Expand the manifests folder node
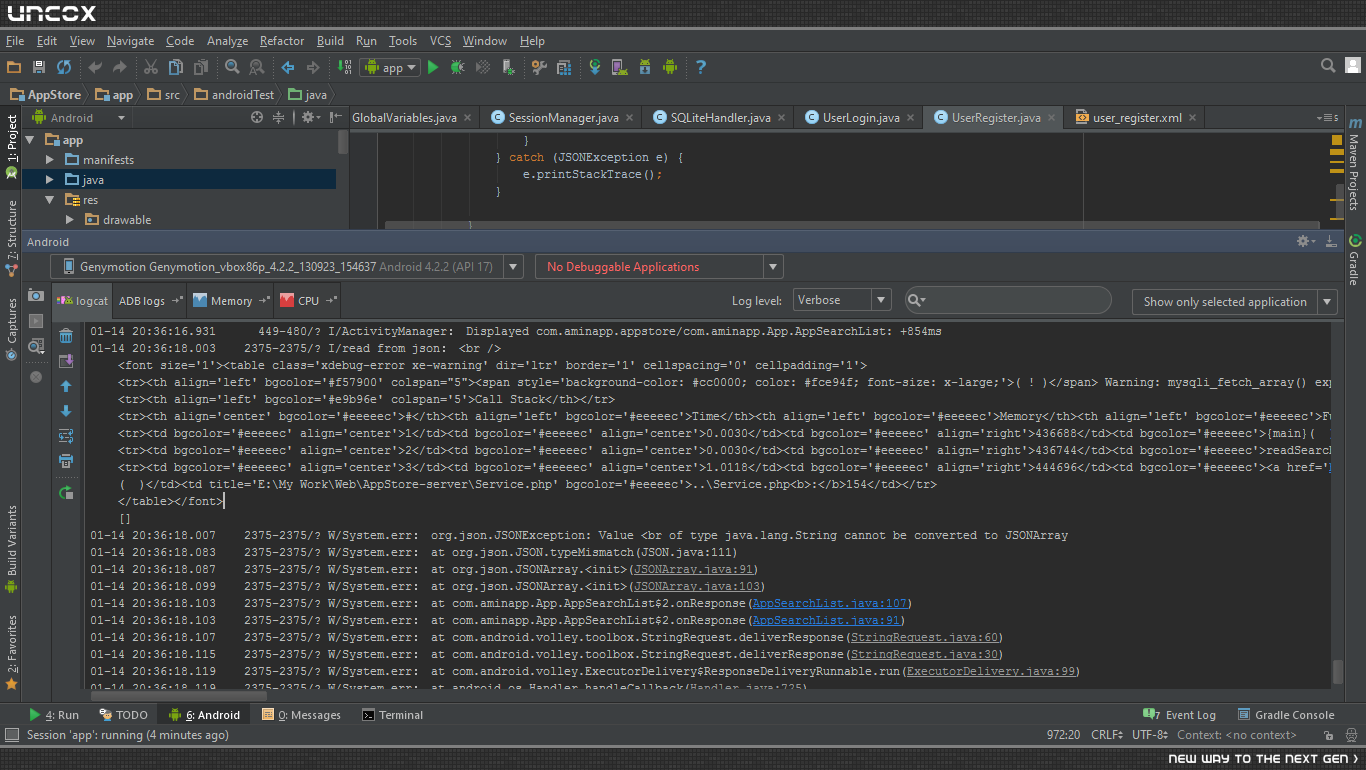 pyautogui.click(x=51, y=160)
